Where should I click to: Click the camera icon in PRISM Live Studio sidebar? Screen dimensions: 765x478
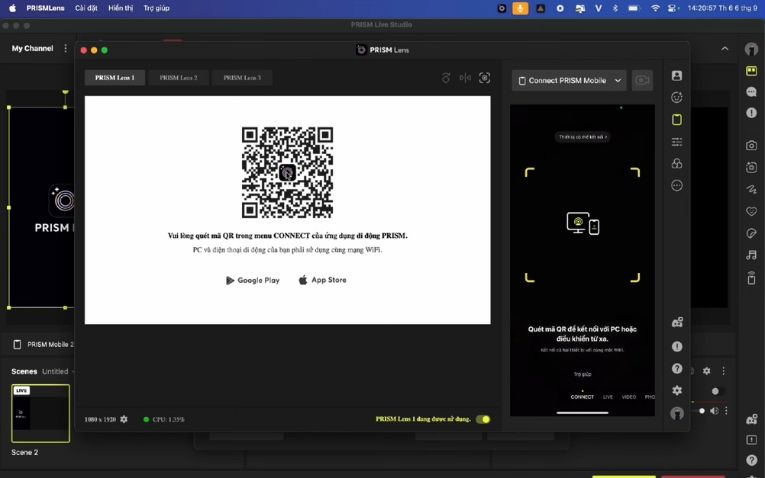(x=751, y=145)
